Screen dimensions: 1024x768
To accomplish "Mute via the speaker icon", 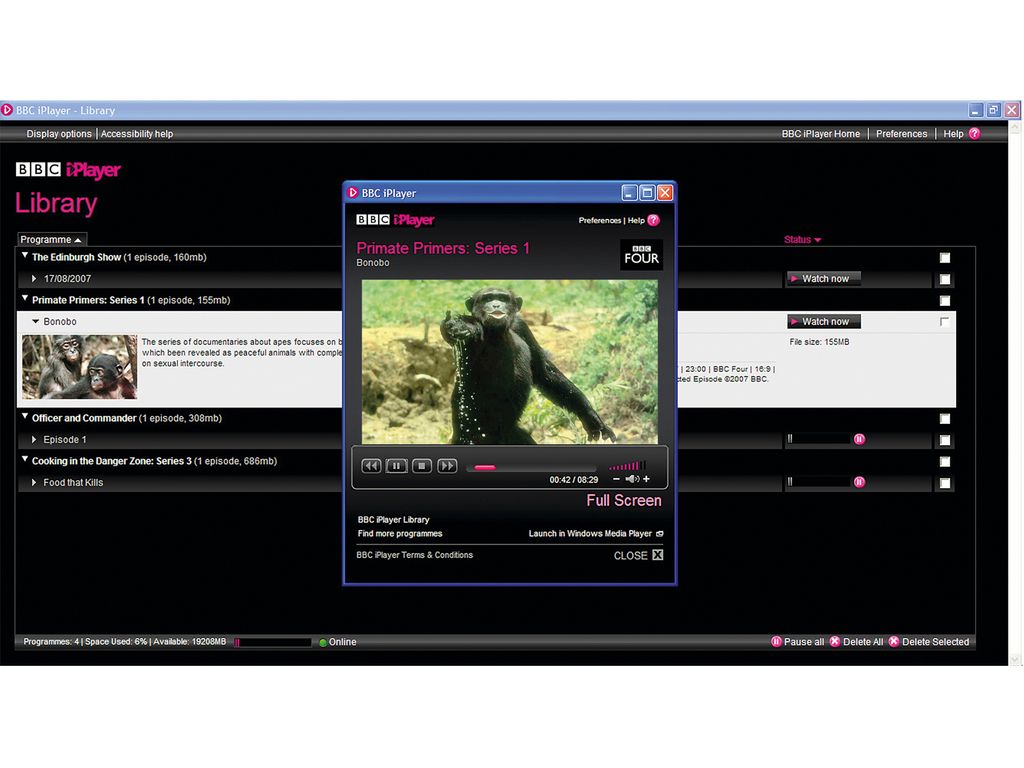I will tap(632, 479).
